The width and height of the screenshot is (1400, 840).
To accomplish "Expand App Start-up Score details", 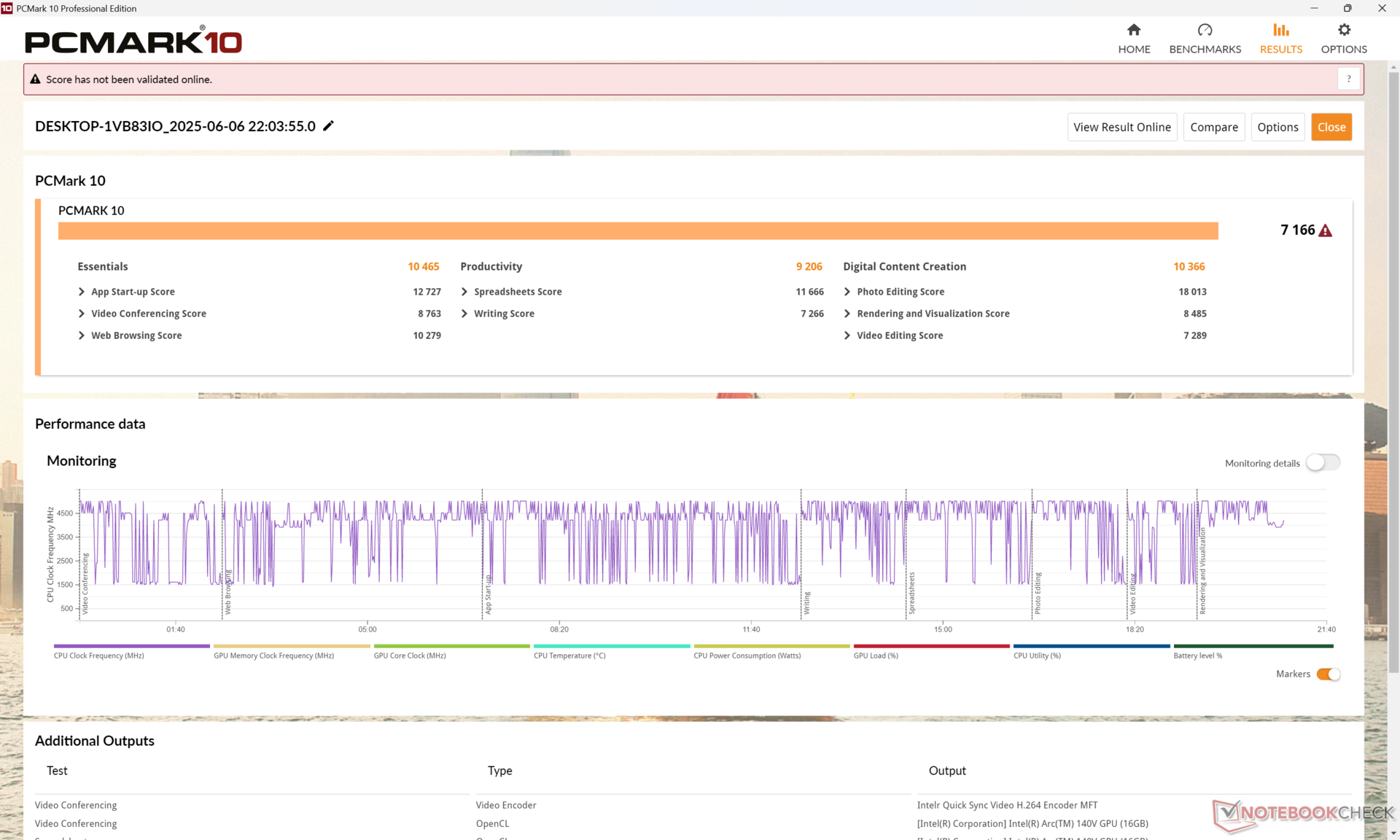I will pyautogui.click(x=82, y=292).
